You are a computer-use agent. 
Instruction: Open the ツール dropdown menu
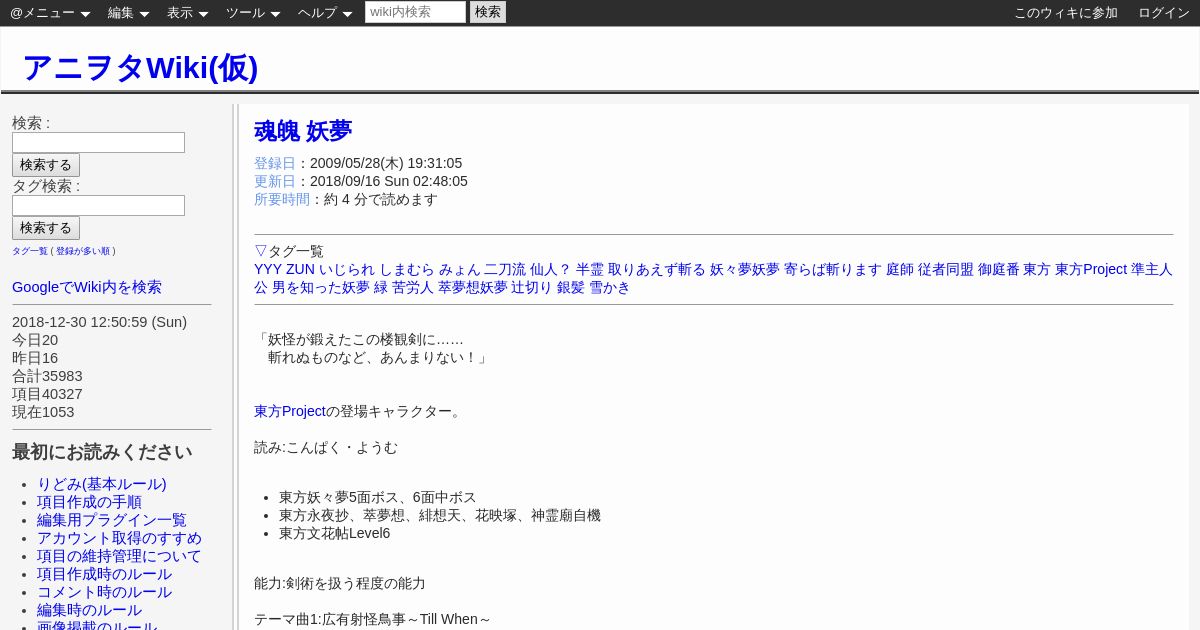coord(253,13)
